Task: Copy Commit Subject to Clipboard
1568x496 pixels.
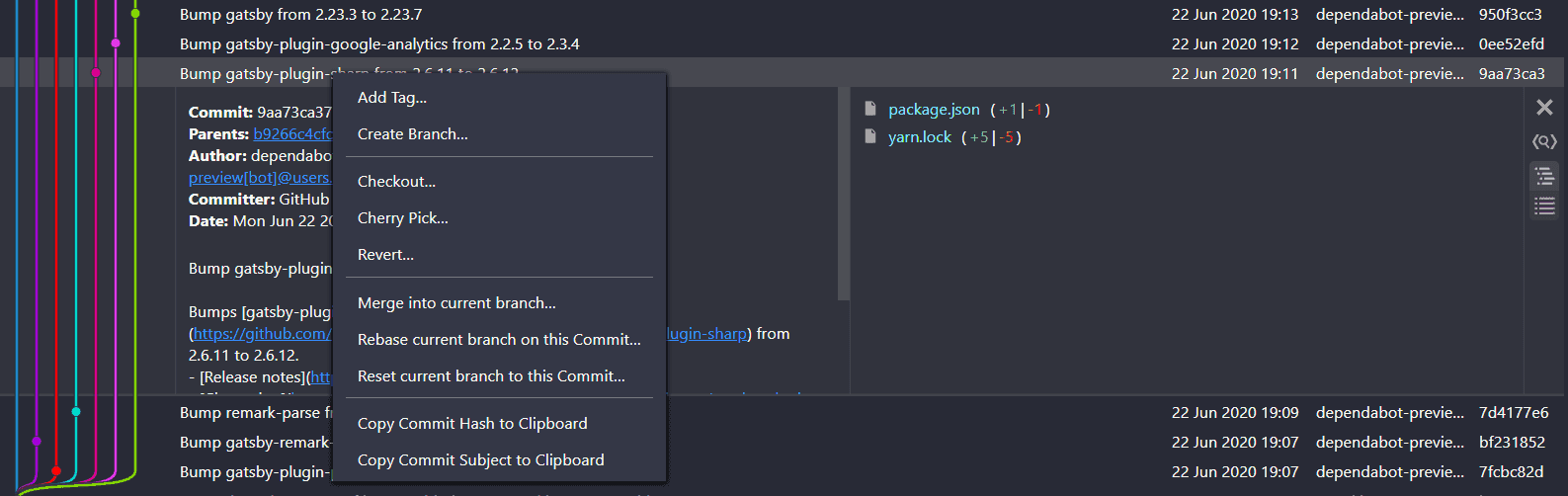Action: pyautogui.click(x=480, y=460)
